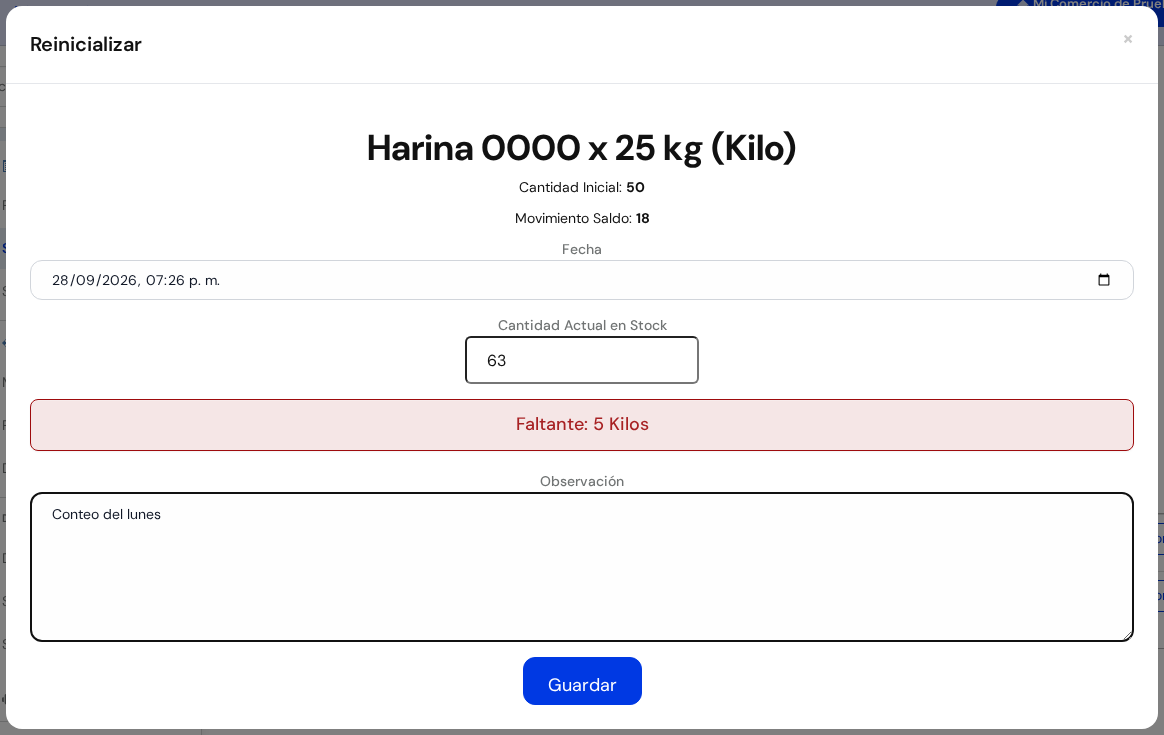Select the 'Cantidad Inicial: 50' text
Image resolution: width=1164 pixels, height=735 pixels.
coord(581,187)
